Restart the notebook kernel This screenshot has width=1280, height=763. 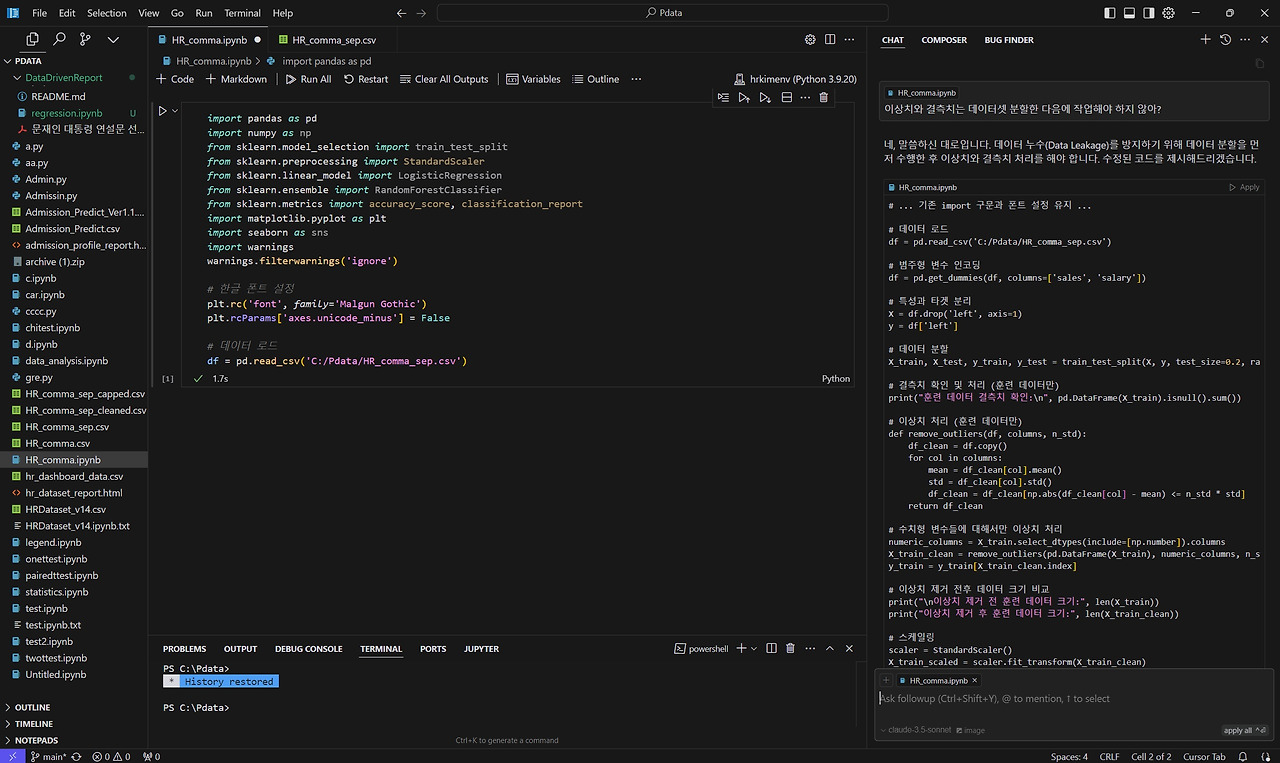(365, 79)
